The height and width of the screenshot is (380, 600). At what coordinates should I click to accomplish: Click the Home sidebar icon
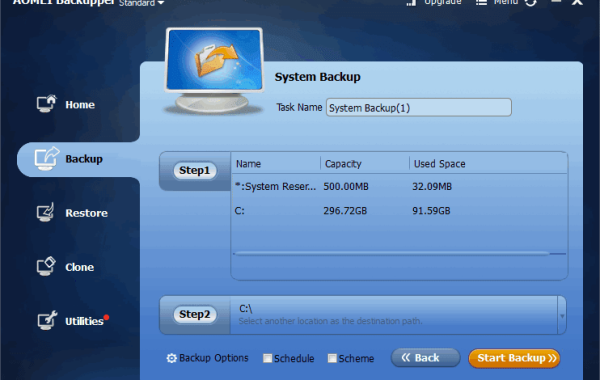[46, 104]
